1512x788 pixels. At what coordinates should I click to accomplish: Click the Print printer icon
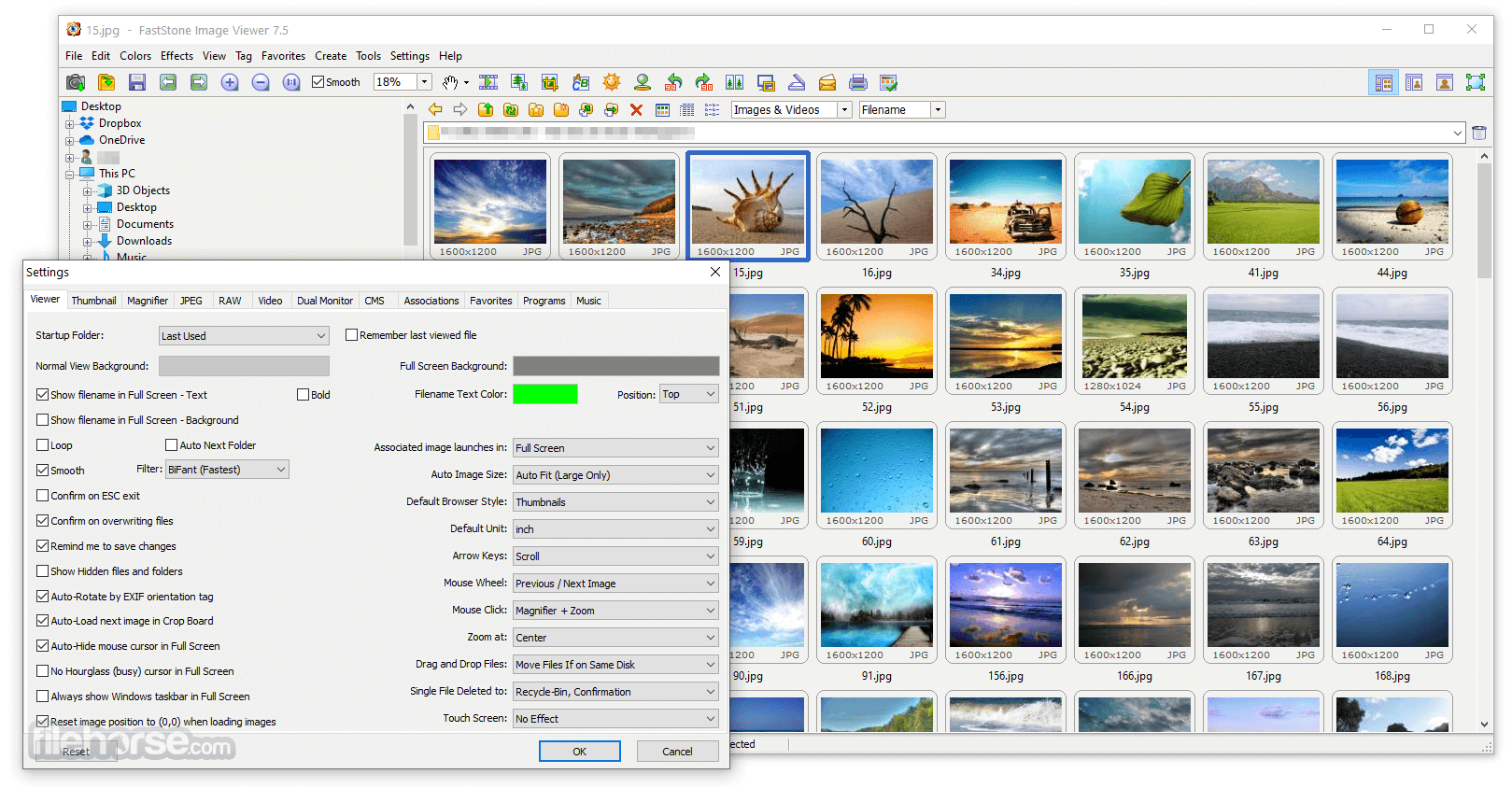(857, 82)
